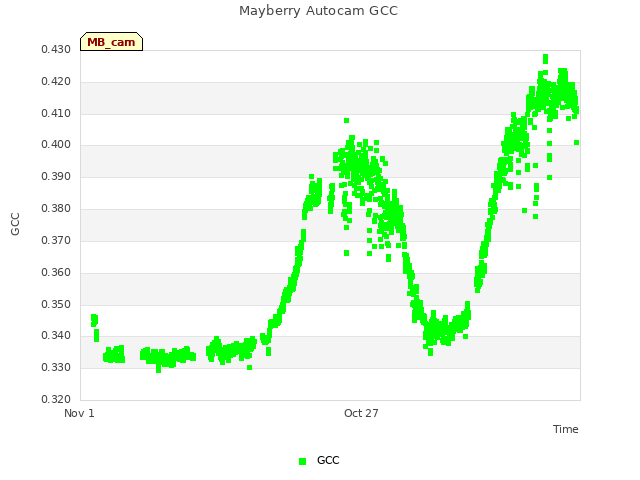Click the isolated data point just above 0.330

point(249,368)
